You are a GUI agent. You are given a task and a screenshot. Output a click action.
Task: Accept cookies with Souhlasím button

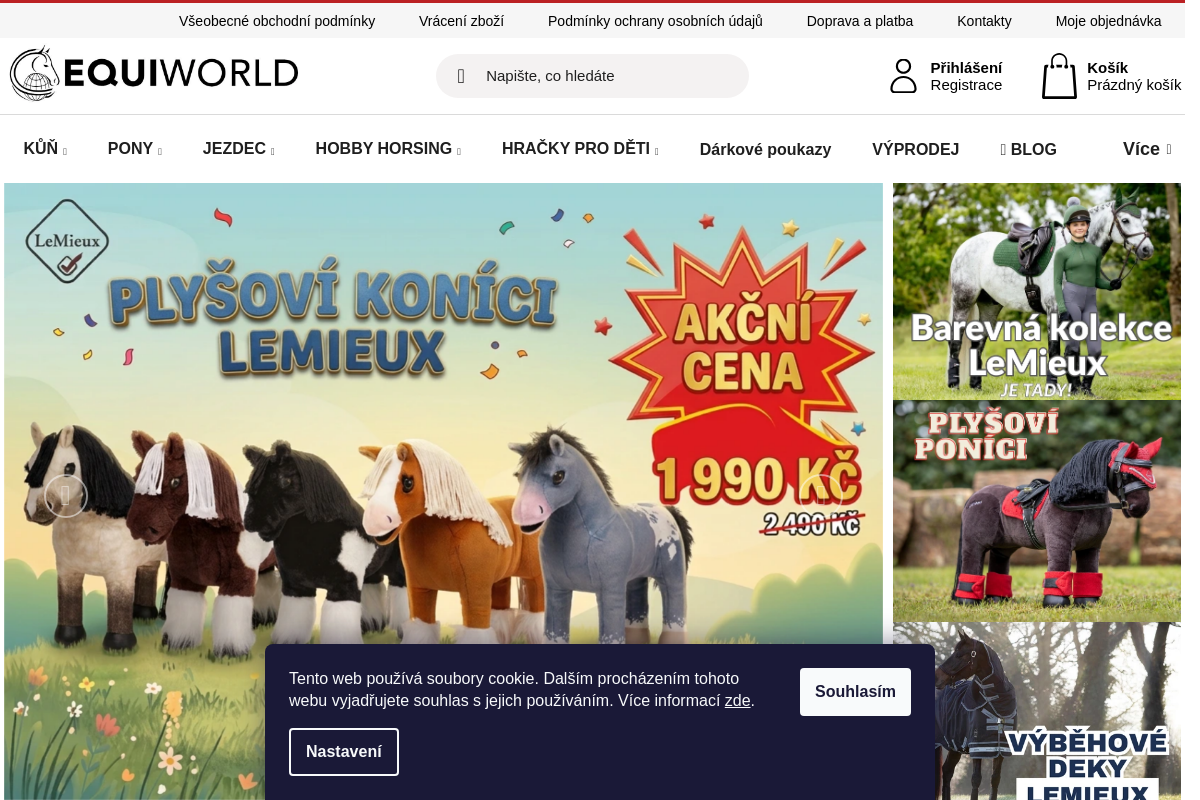pyautogui.click(x=855, y=692)
